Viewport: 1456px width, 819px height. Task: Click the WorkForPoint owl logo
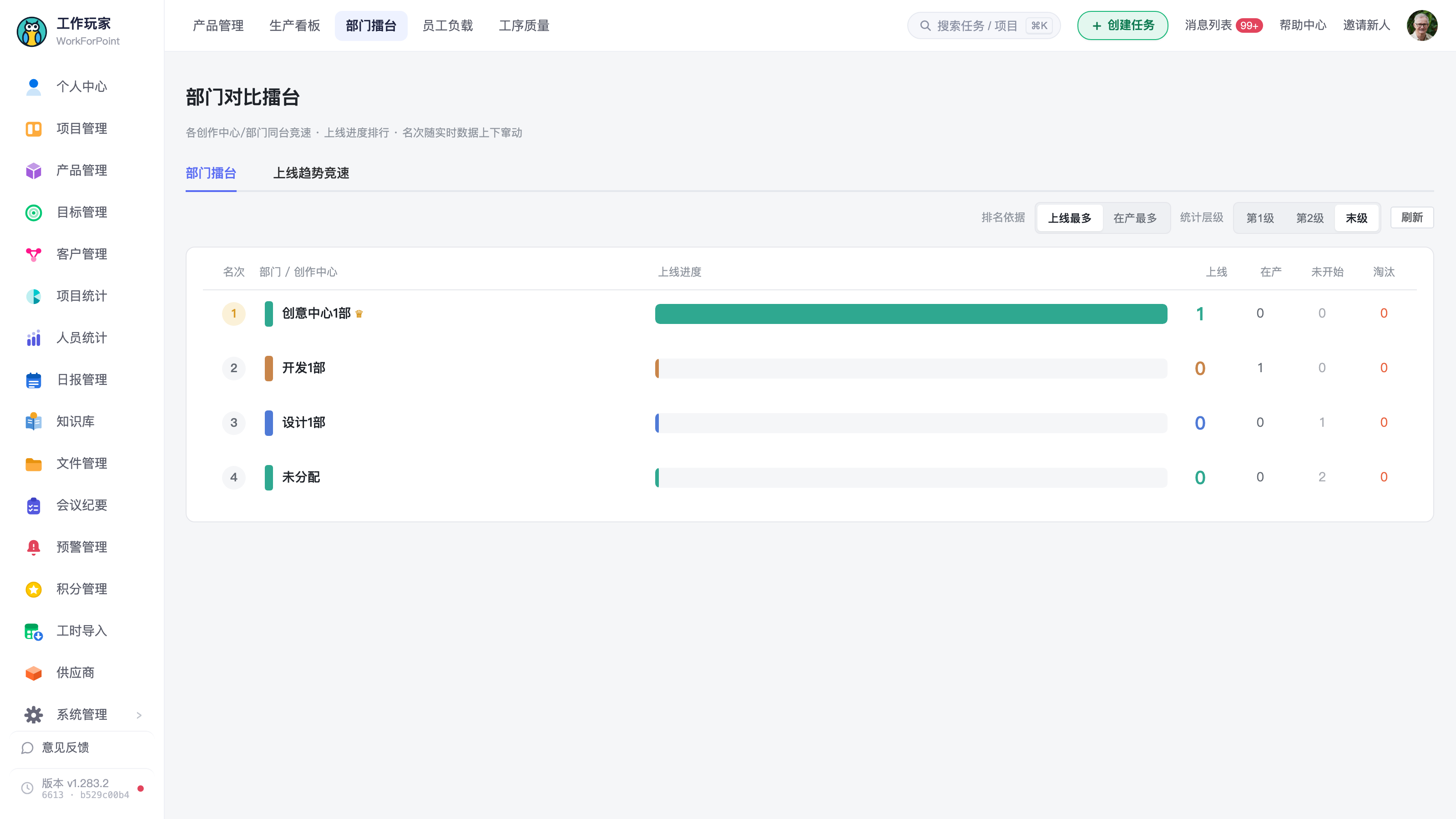coord(32,31)
